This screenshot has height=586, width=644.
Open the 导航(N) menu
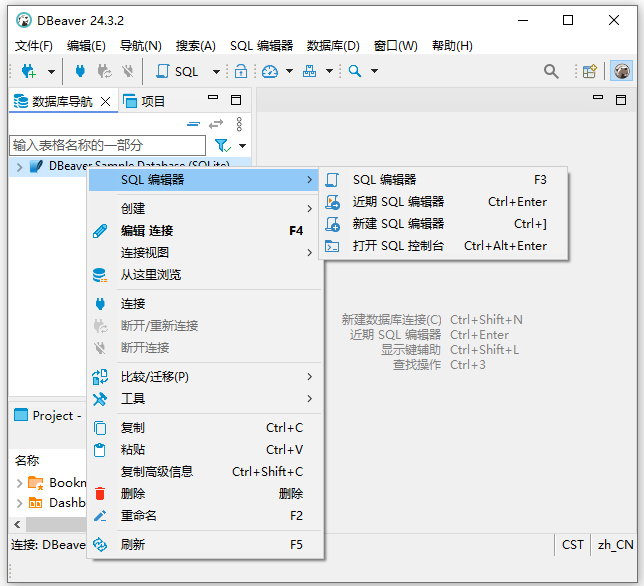tap(140, 46)
